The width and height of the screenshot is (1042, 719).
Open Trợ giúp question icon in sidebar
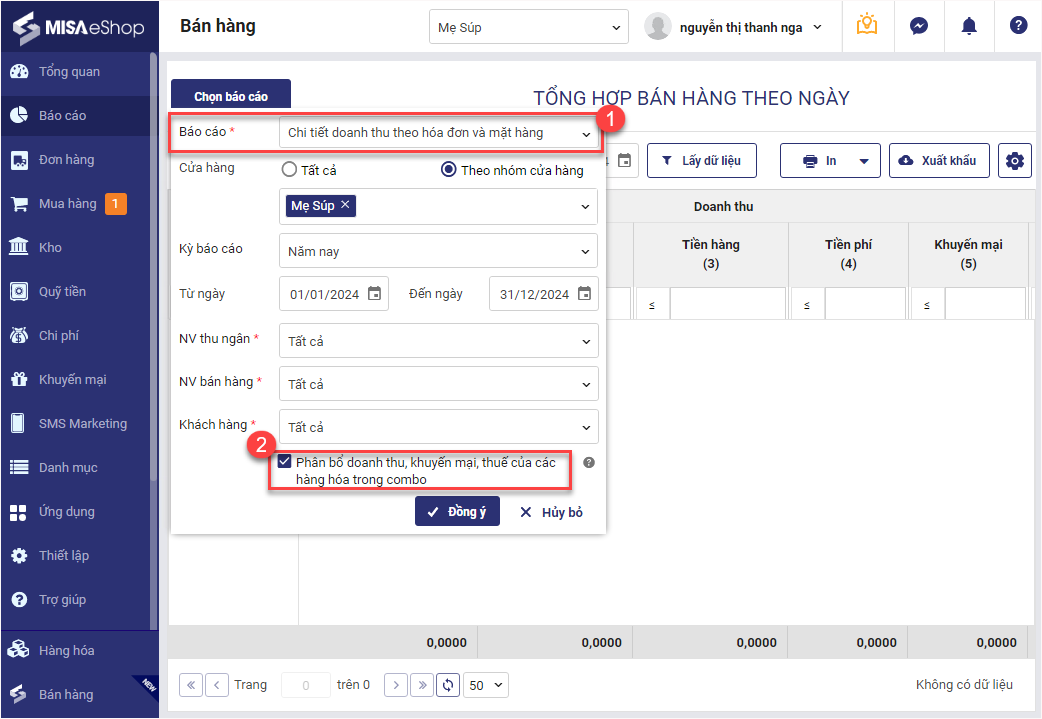pos(19,599)
